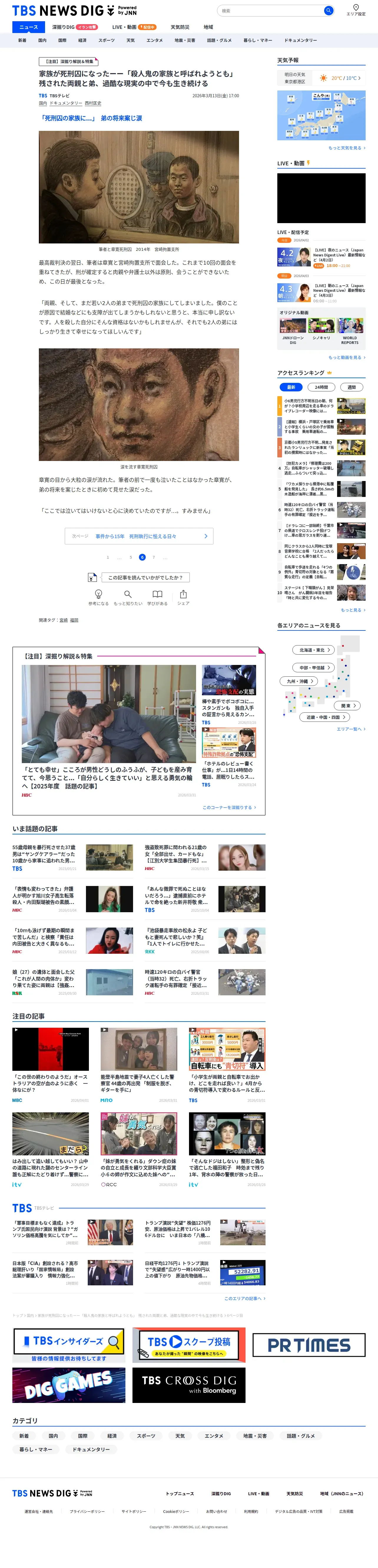Screen dimensions: 378x1568
Task: Go to pagination page 7
Action: 154,558
